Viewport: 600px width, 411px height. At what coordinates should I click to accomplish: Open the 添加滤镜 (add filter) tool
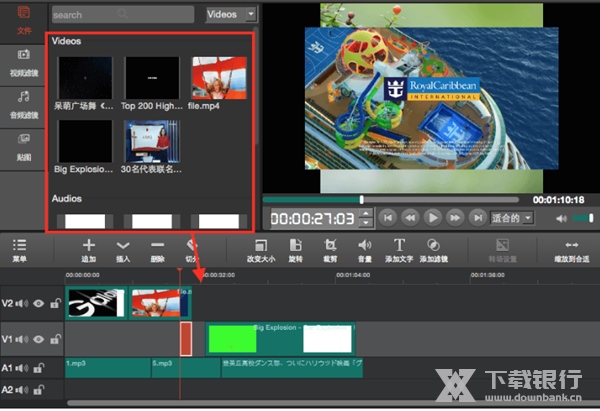pyautogui.click(x=434, y=246)
